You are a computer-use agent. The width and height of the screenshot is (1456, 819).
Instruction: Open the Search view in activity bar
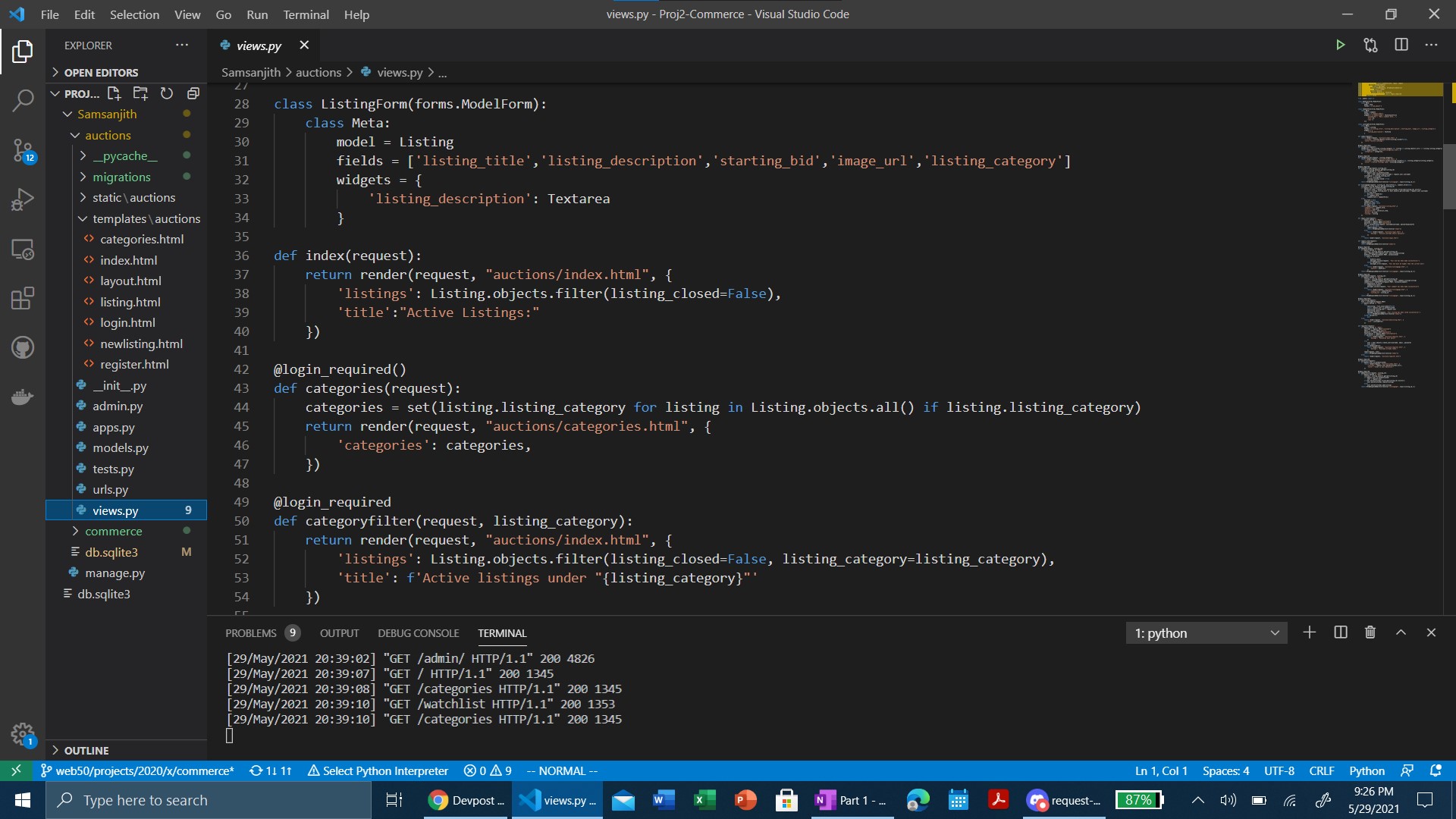point(23,100)
